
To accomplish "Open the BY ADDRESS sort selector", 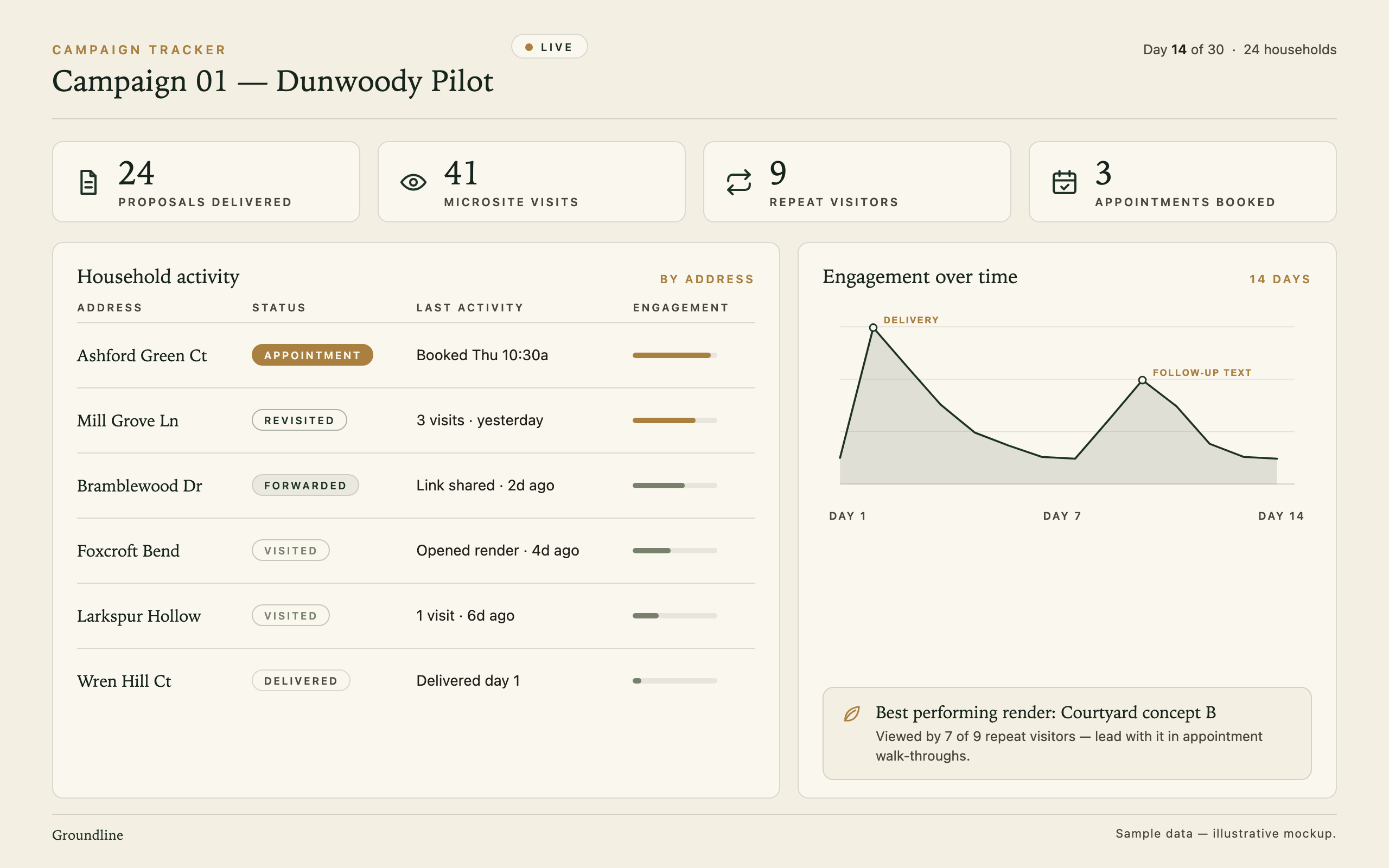I will point(706,279).
